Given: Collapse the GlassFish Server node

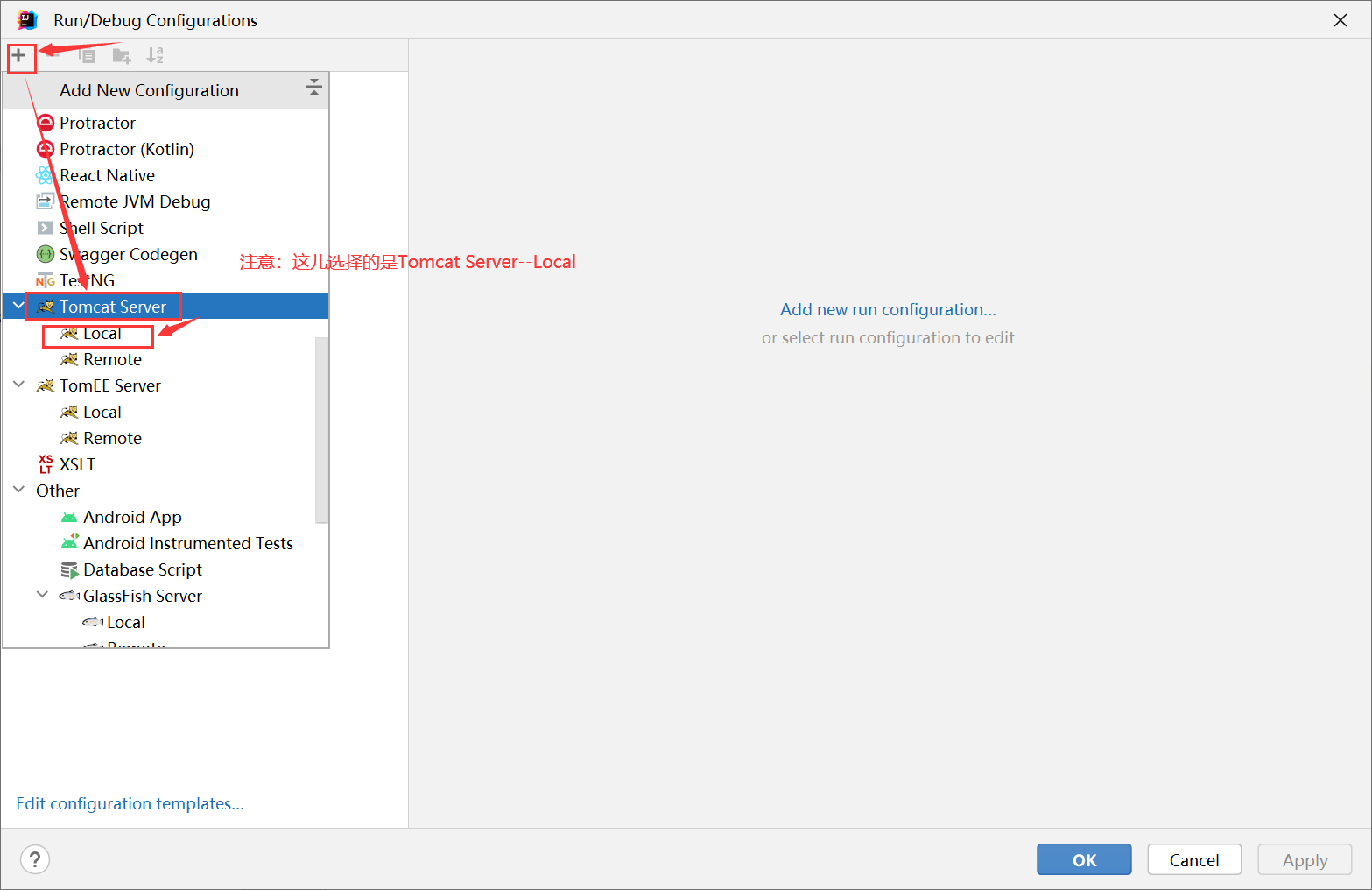Looking at the screenshot, I should click(42, 595).
